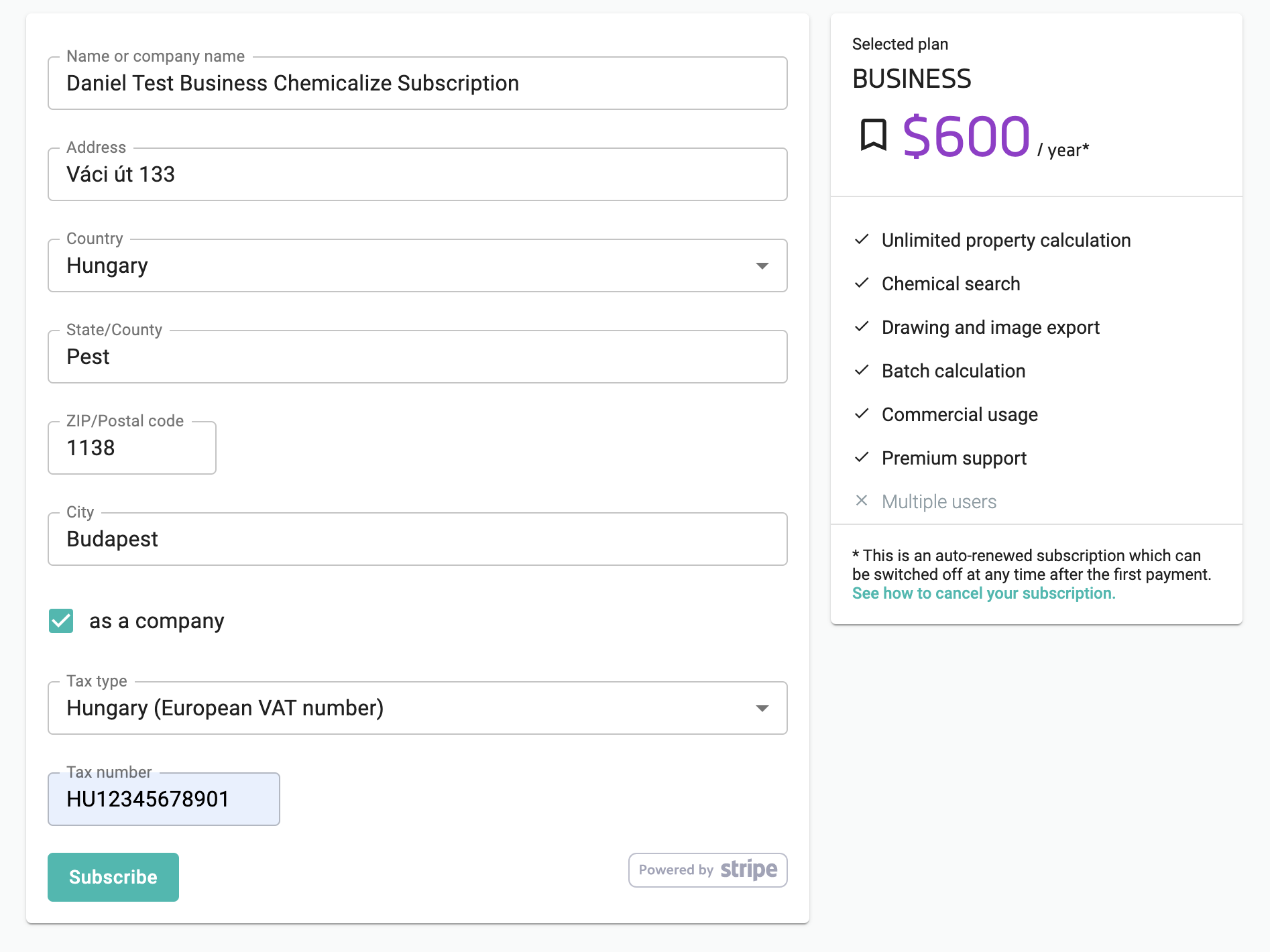This screenshot has height=952, width=1270.
Task: Click the X icon next to Multiple users
Action: [x=862, y=501]
